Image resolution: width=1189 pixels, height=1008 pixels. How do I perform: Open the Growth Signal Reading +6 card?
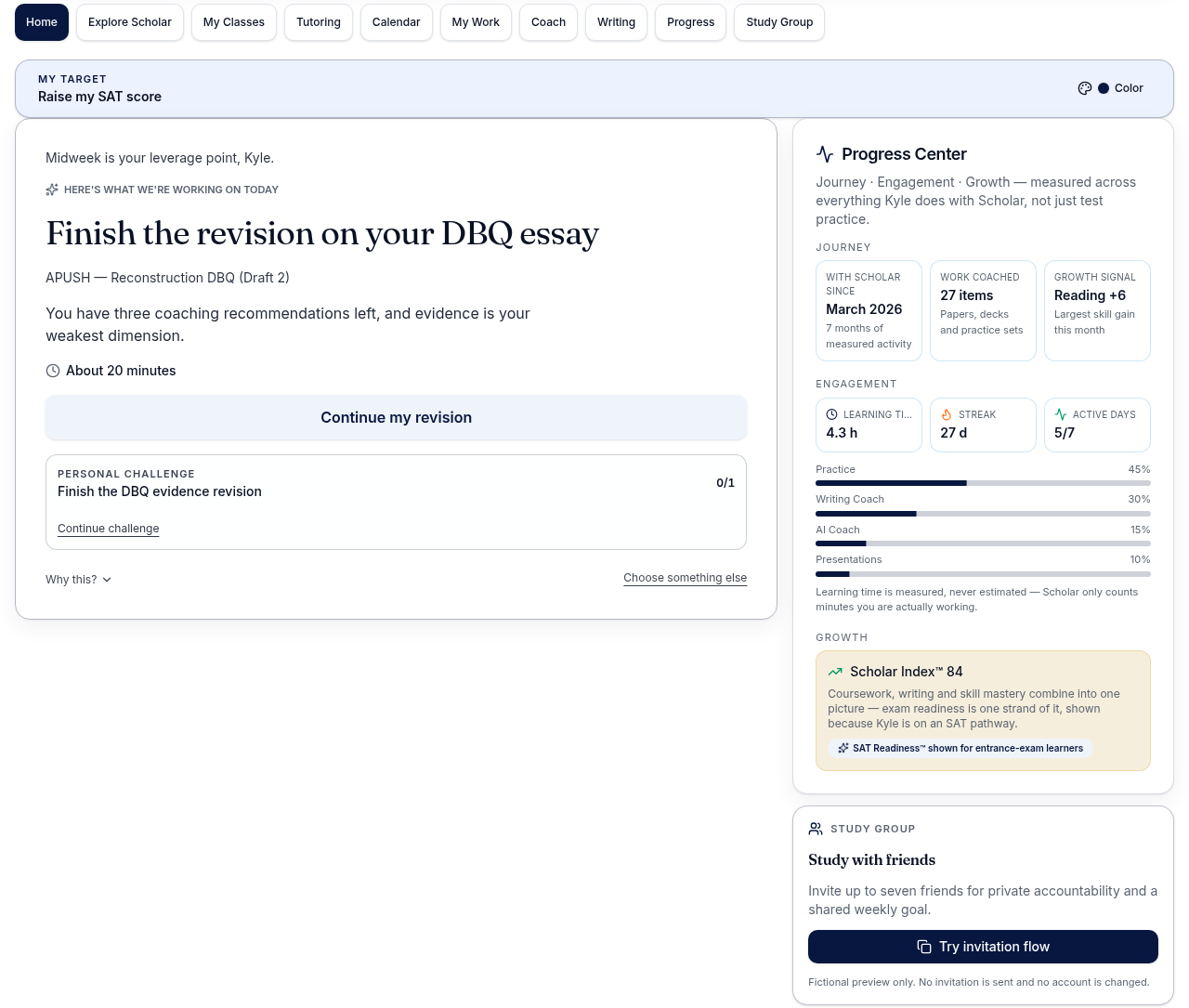[x=1097, y=310]
